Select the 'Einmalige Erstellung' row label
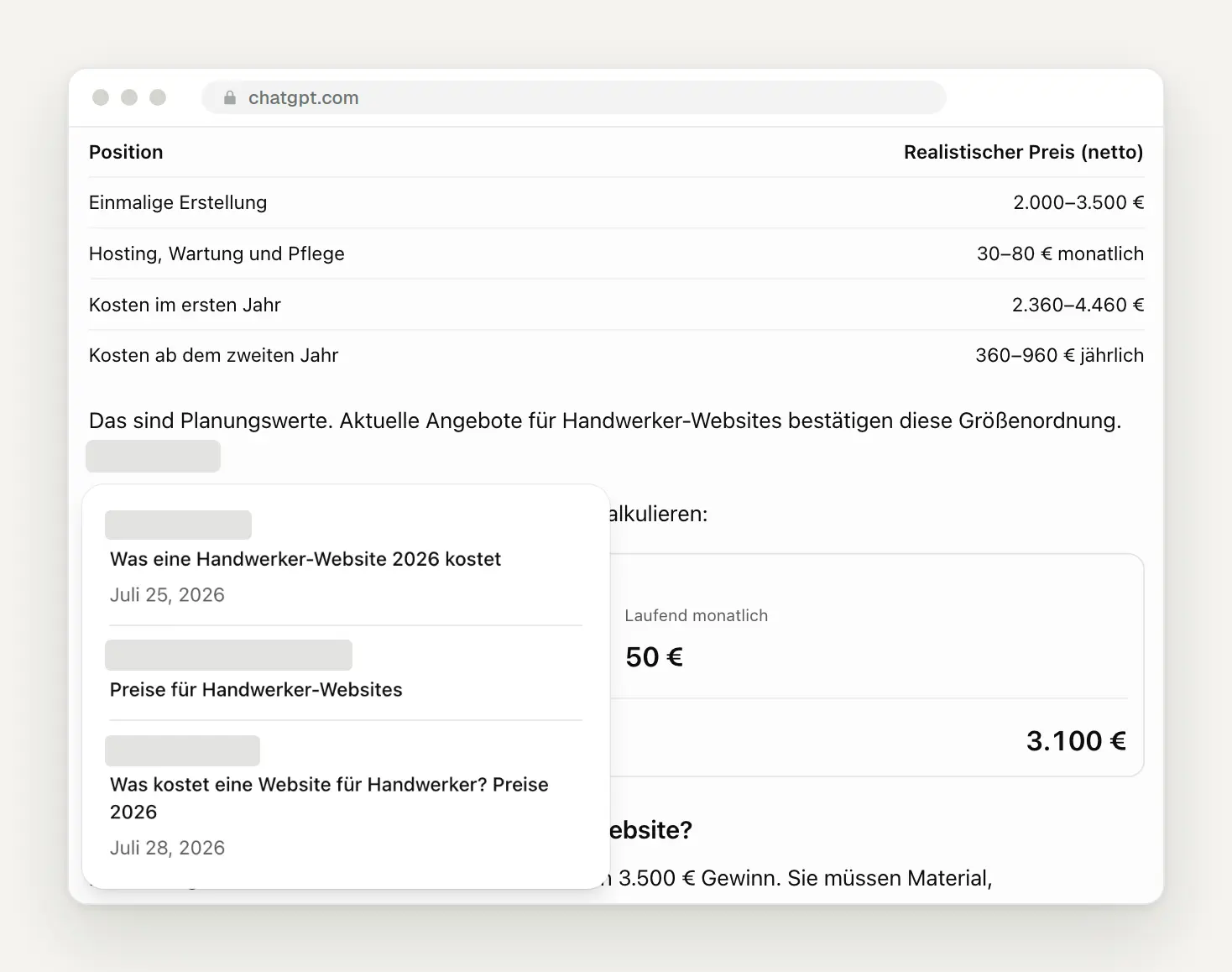 178,202
